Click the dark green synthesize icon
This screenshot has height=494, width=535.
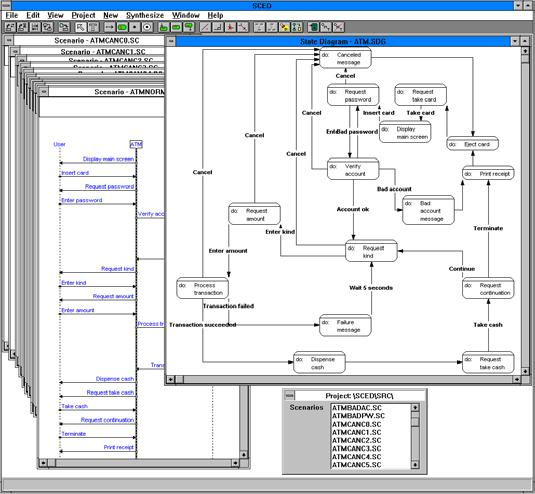(x=313, y=27)
